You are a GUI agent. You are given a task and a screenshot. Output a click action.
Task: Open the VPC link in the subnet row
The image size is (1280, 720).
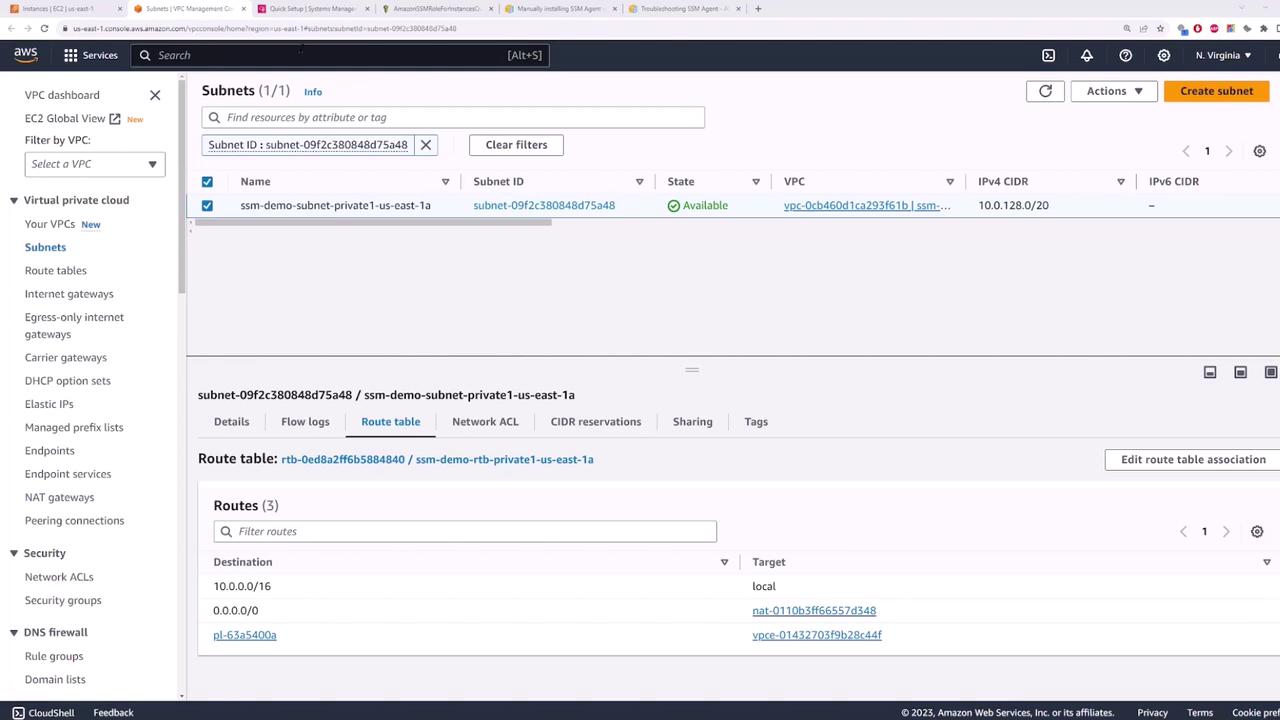tap(867, 206)
